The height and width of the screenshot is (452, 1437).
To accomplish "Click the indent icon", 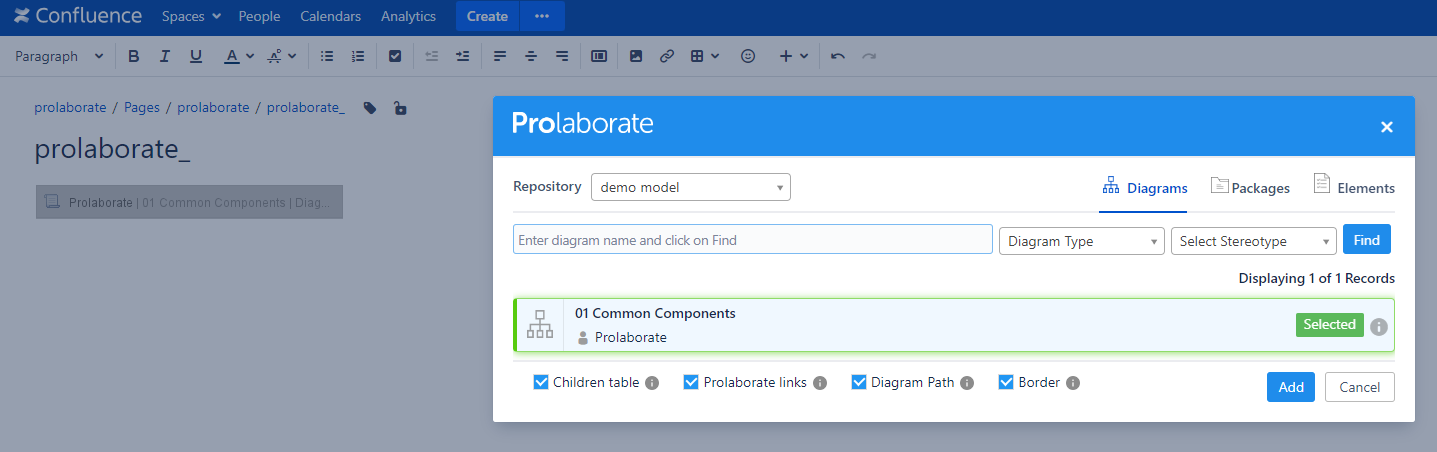I will pos(462,56).
